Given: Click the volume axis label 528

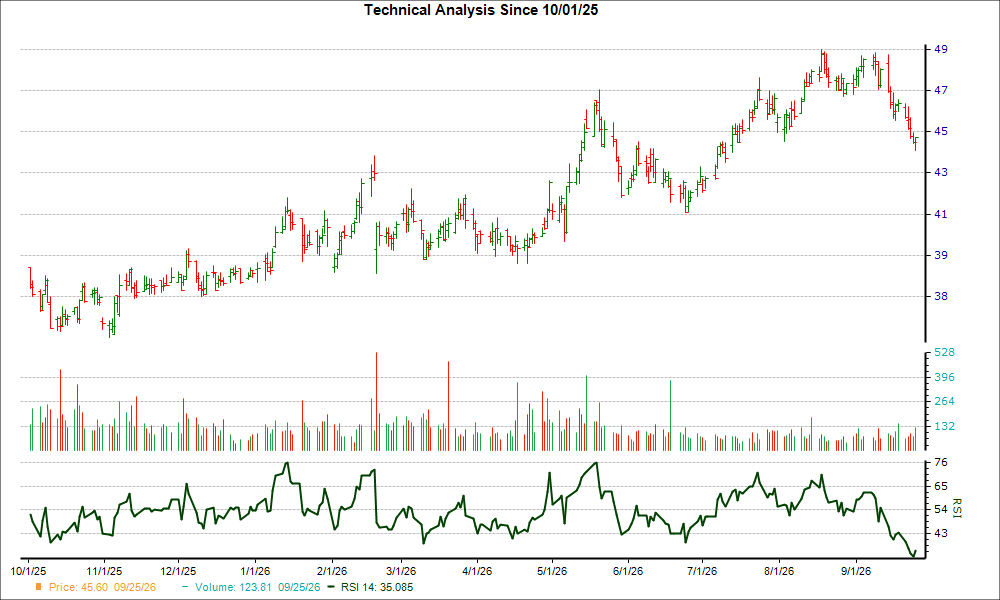Looking at the screenshot, I should click(944, 353).
